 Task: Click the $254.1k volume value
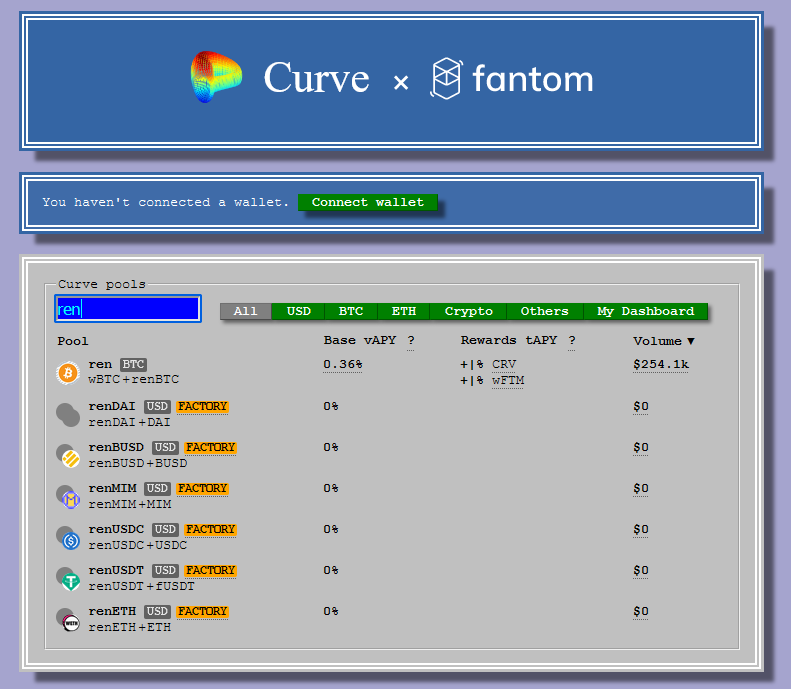coord(661,364)
